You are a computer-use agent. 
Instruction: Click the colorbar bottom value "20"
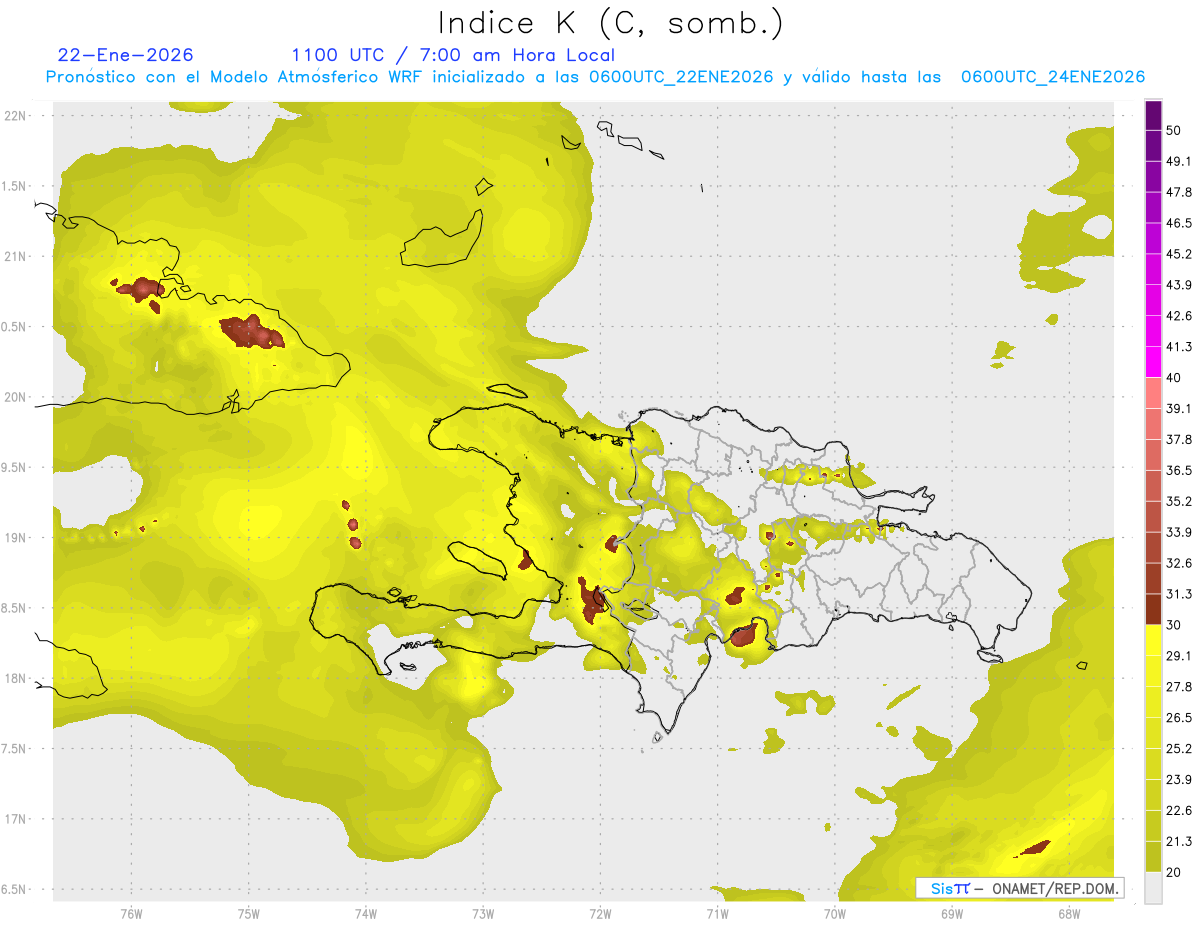click(x=1174, y=872)
